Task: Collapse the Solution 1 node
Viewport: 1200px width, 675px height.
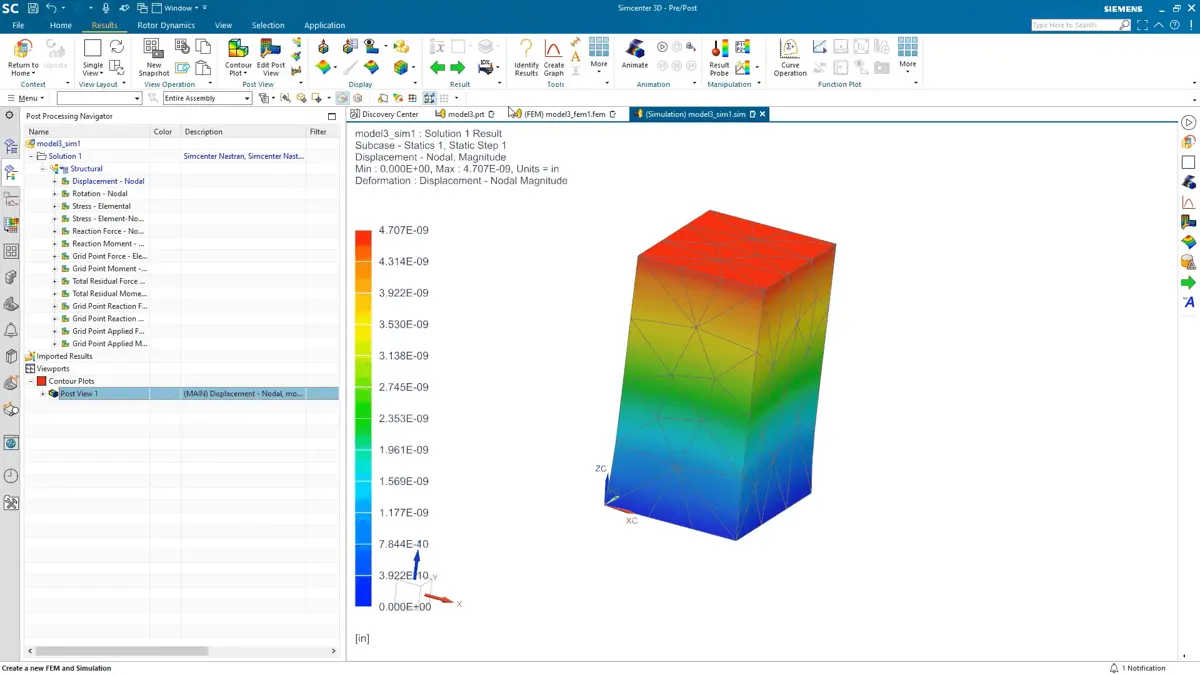Action: pos(31,156)
